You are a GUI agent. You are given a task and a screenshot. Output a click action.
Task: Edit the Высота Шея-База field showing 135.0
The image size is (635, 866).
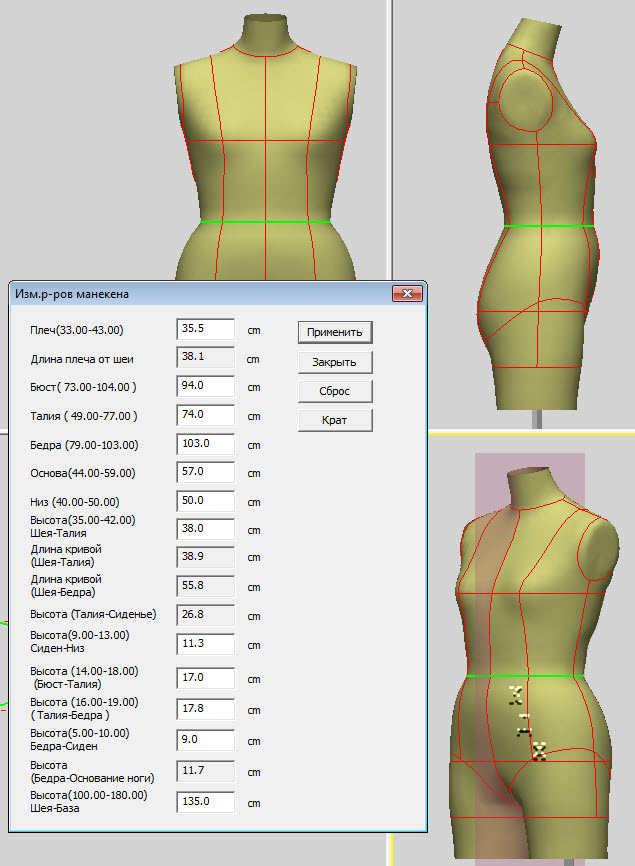click(x=205, y=802)
